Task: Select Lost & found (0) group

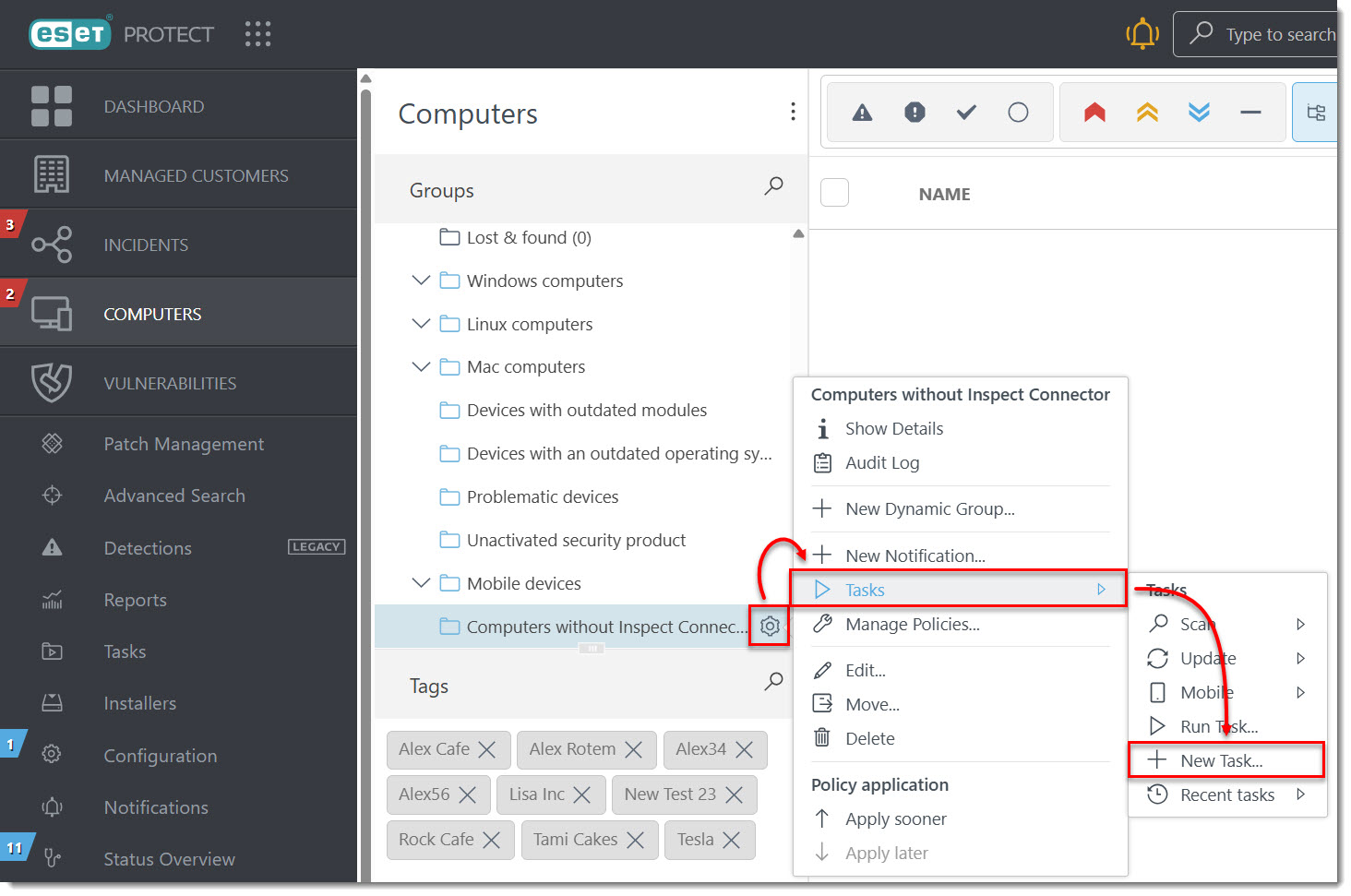Action: [529, 237]
